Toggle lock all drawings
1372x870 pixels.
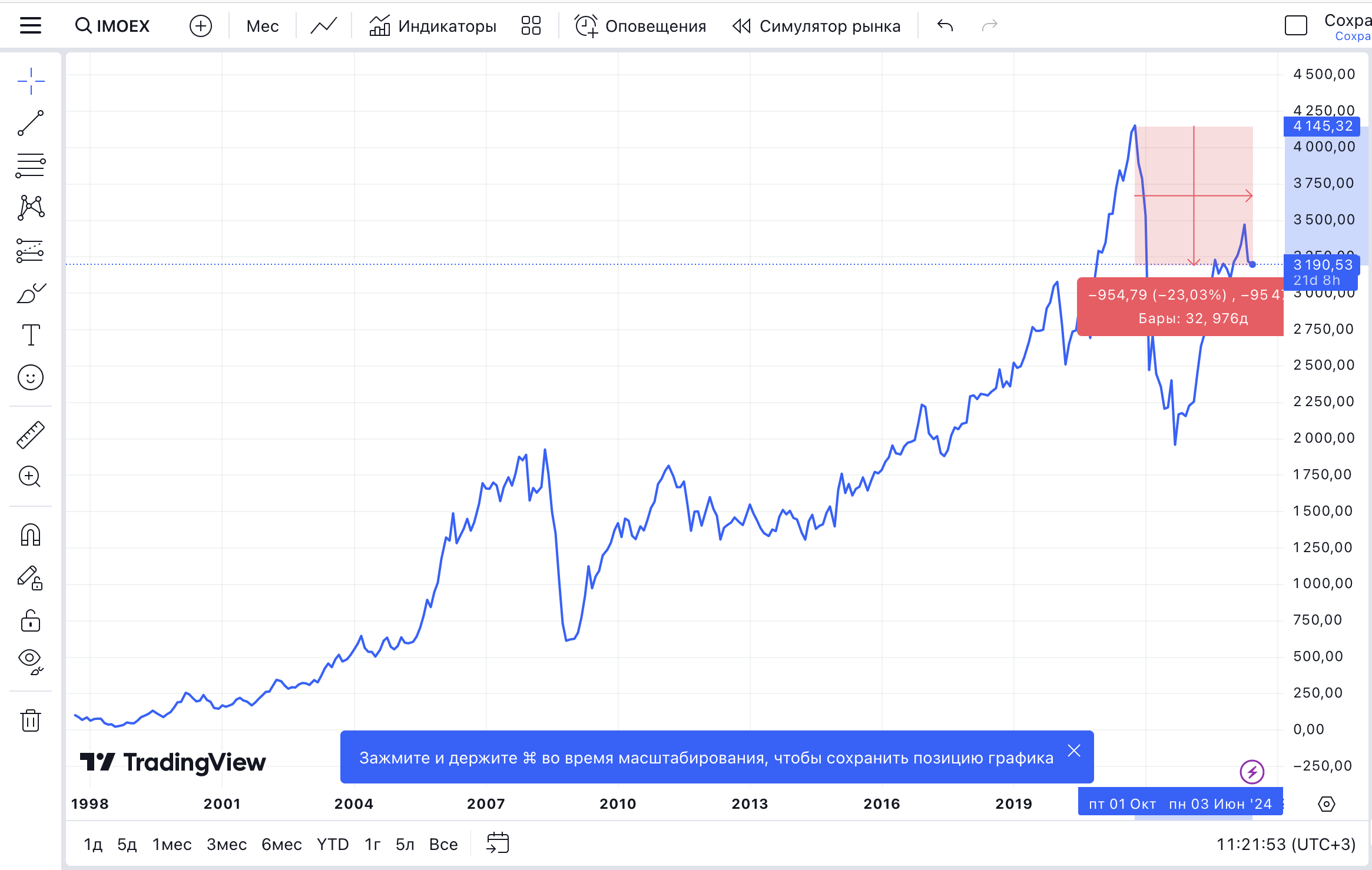(31, 621)
